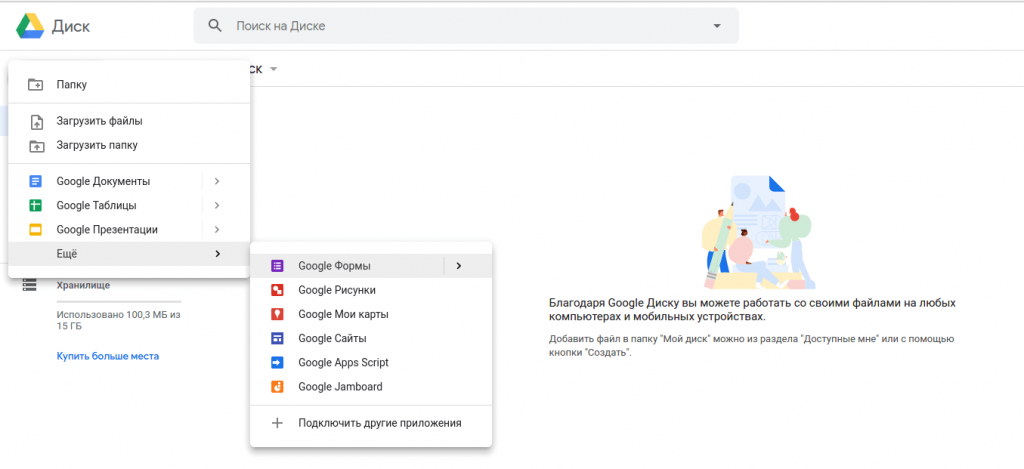Viewport: 1024px width, 469px height.
Task: Expand the Google Формы submenu arrow
Action: (458, 266)
